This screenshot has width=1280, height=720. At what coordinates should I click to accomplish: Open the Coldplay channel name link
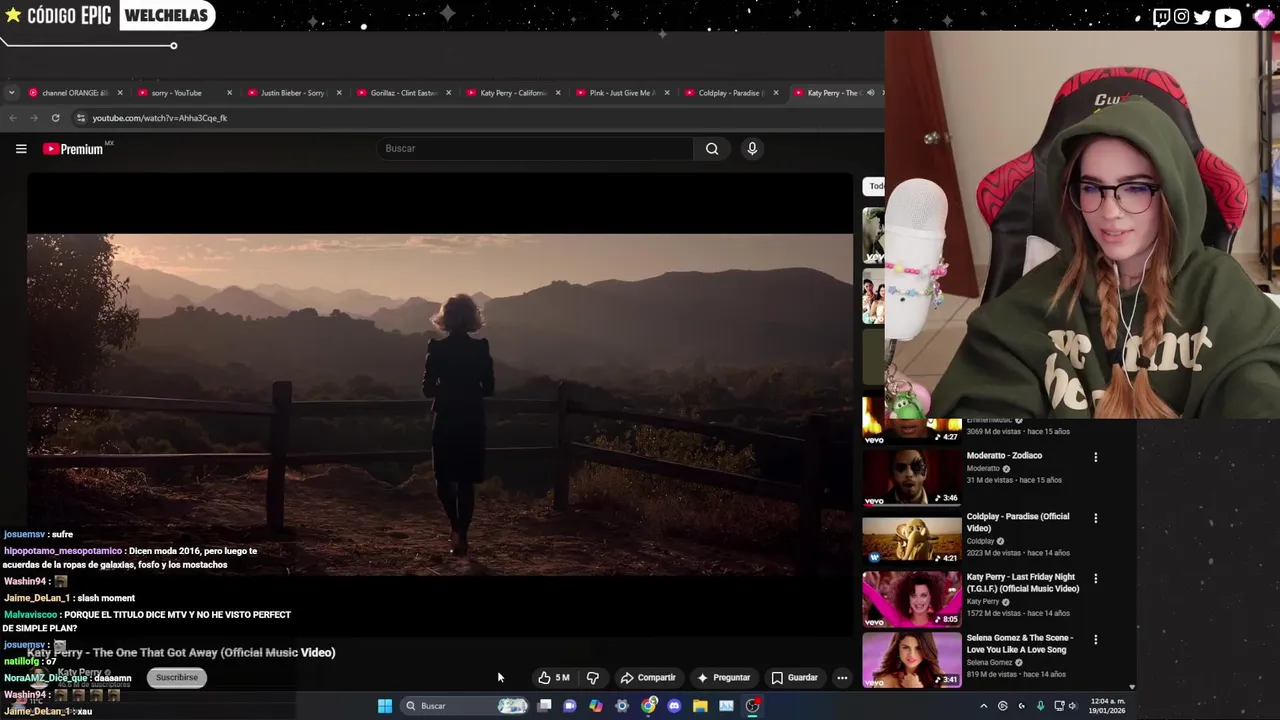(980, 542)
